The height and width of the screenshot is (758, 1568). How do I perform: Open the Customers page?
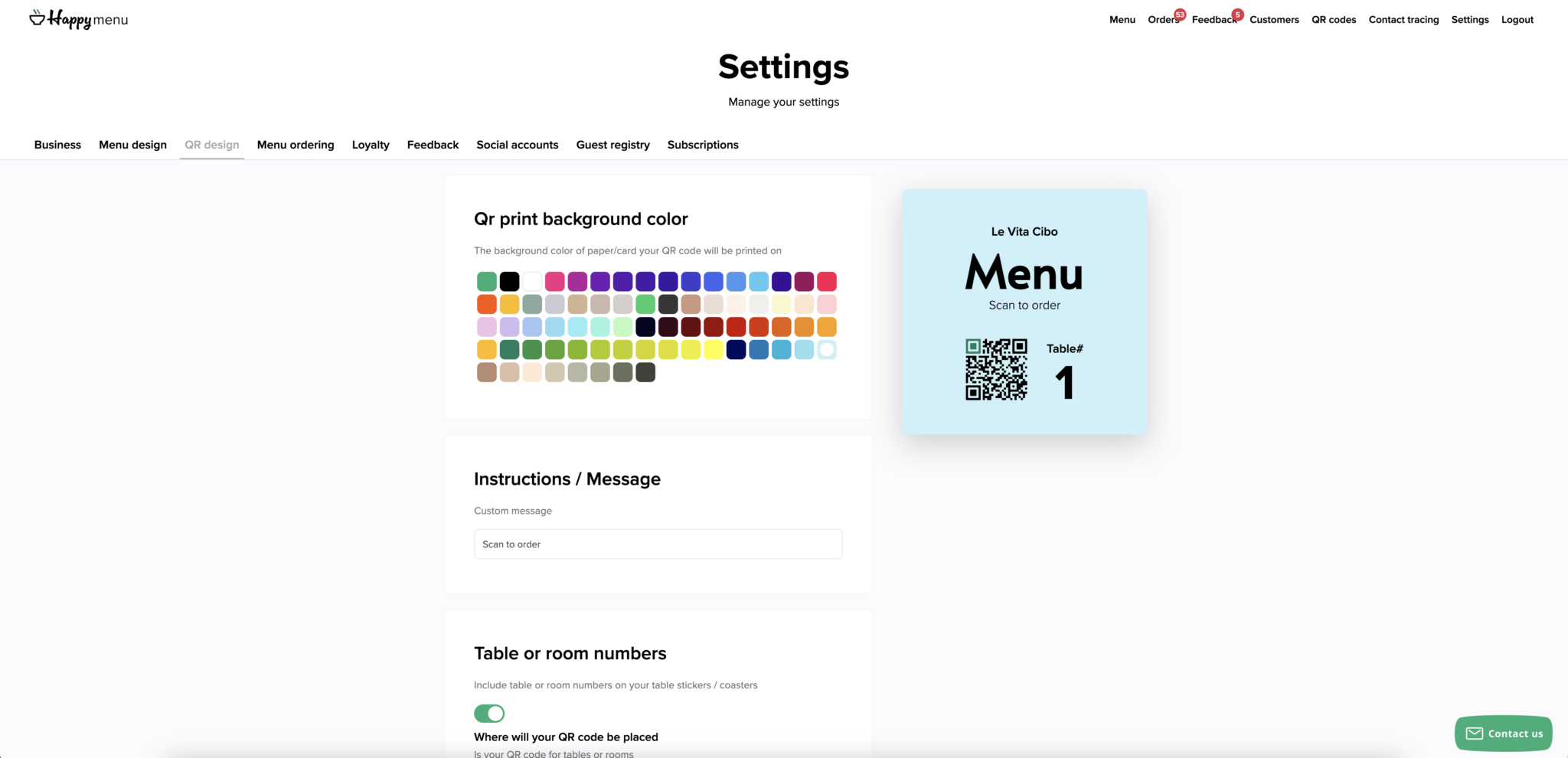pos(1274,20)
